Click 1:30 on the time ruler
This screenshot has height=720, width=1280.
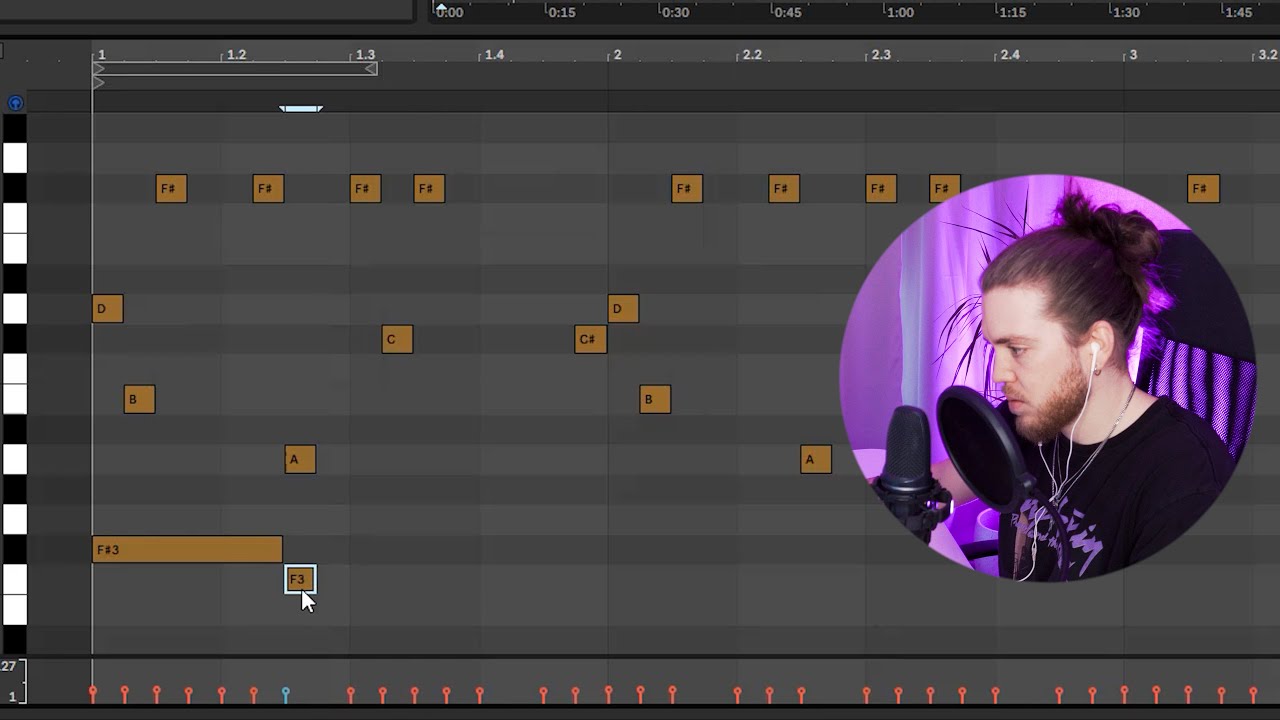pos(1126,12)
